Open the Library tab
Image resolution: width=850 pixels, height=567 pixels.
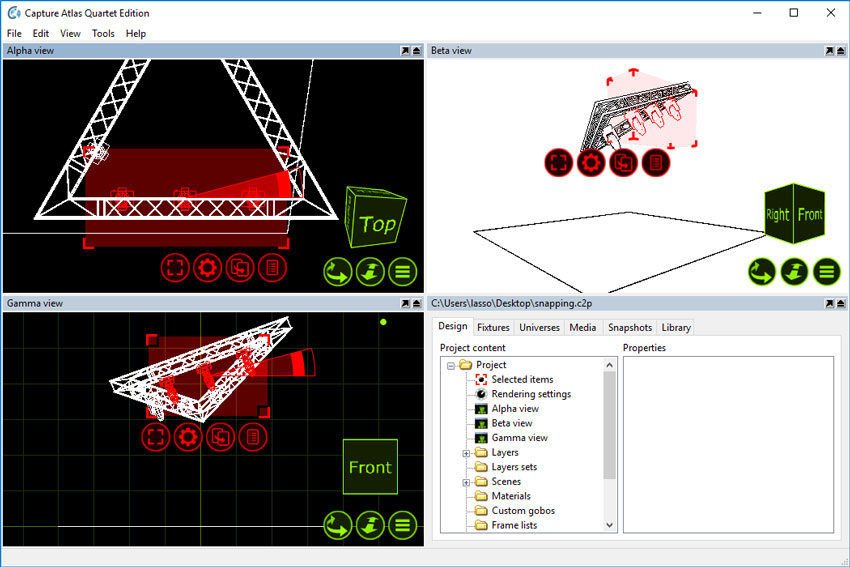[675, 327]
